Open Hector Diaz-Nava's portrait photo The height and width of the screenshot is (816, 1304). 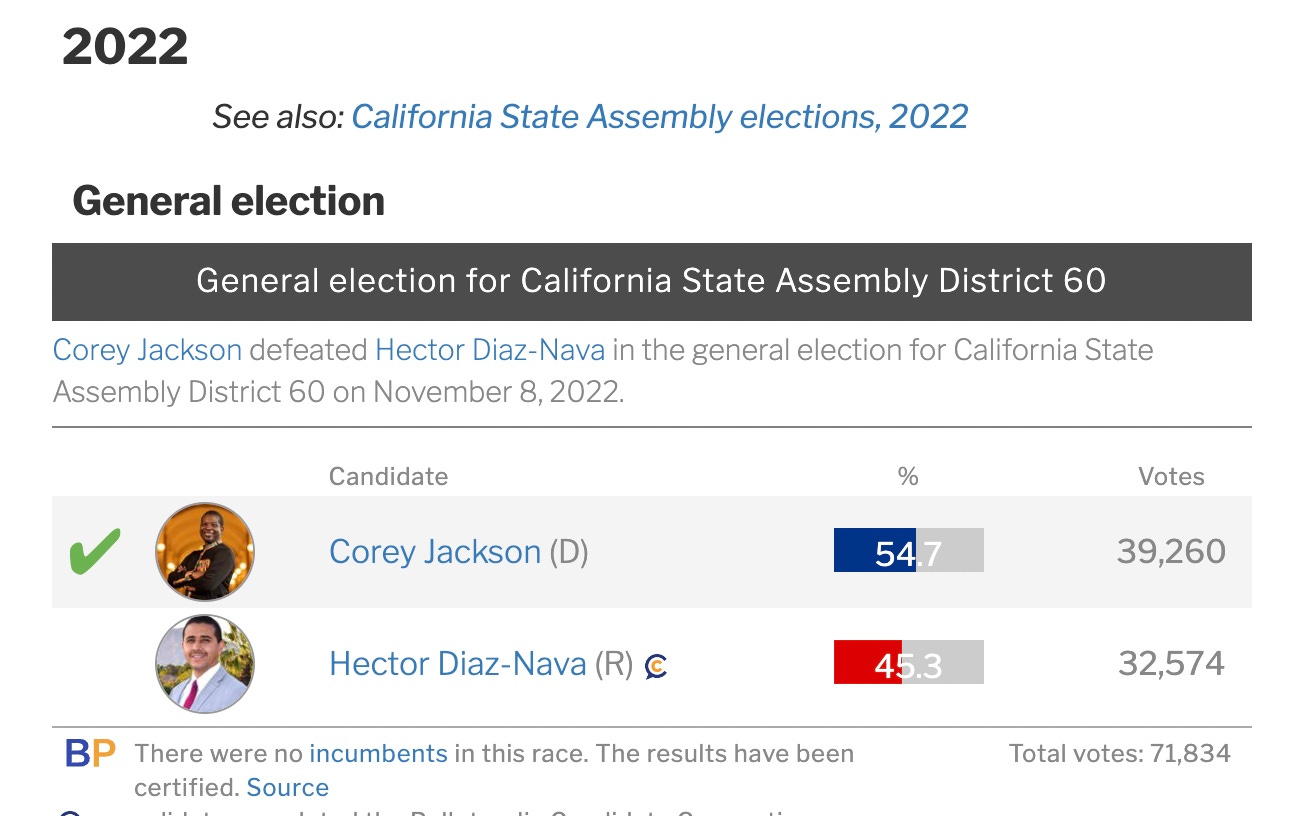coord(205,664)
